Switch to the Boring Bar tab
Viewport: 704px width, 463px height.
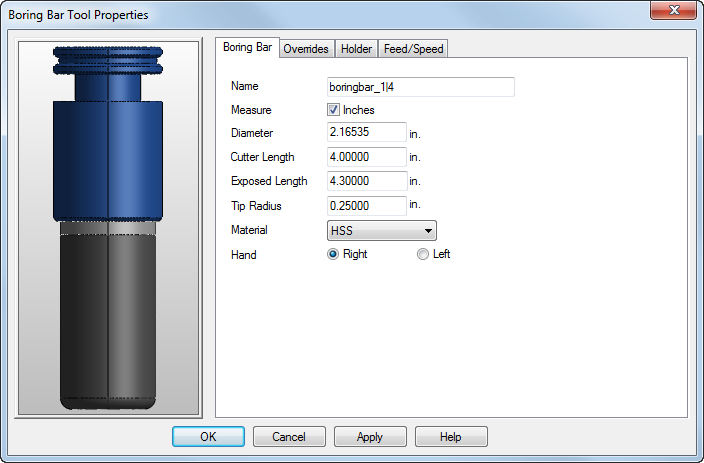[x=247, y=47]
